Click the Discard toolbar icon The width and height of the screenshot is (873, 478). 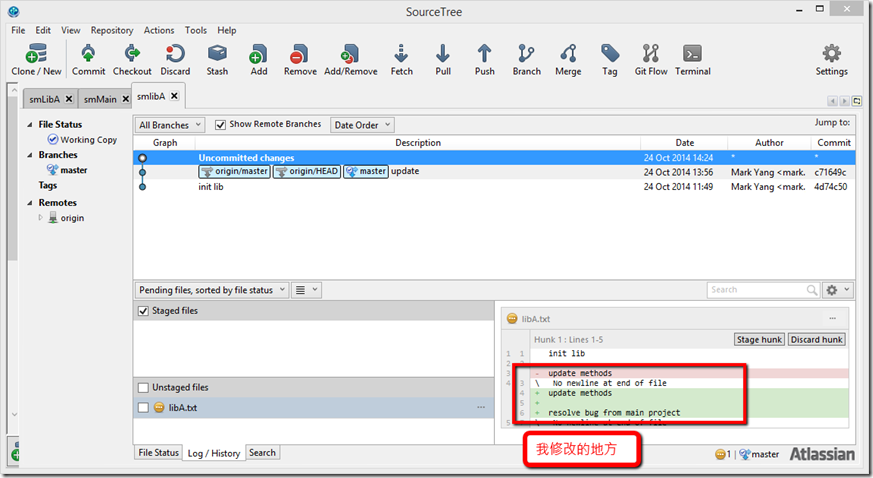[175, 60]
